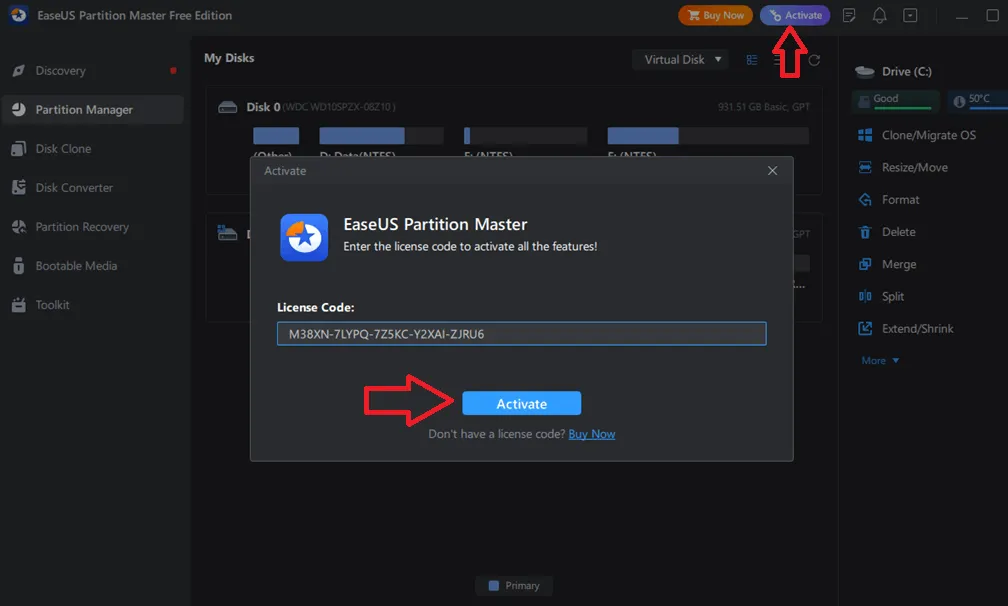Screen dimensions: 1008x606
Task: Click the Good health status indicator
Action: tap(896, 100)
